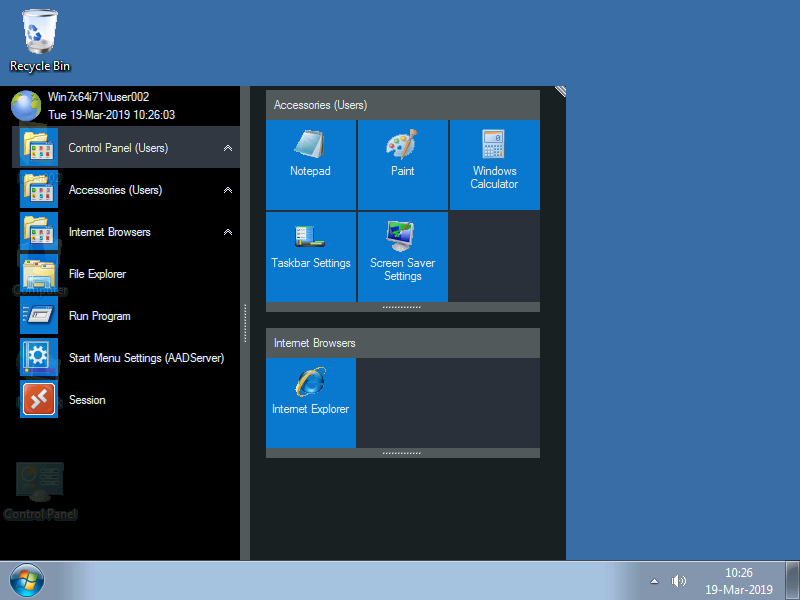Collapse the Internet Browsers chevron
Screen dimensions: 800x600
(228, 232)
